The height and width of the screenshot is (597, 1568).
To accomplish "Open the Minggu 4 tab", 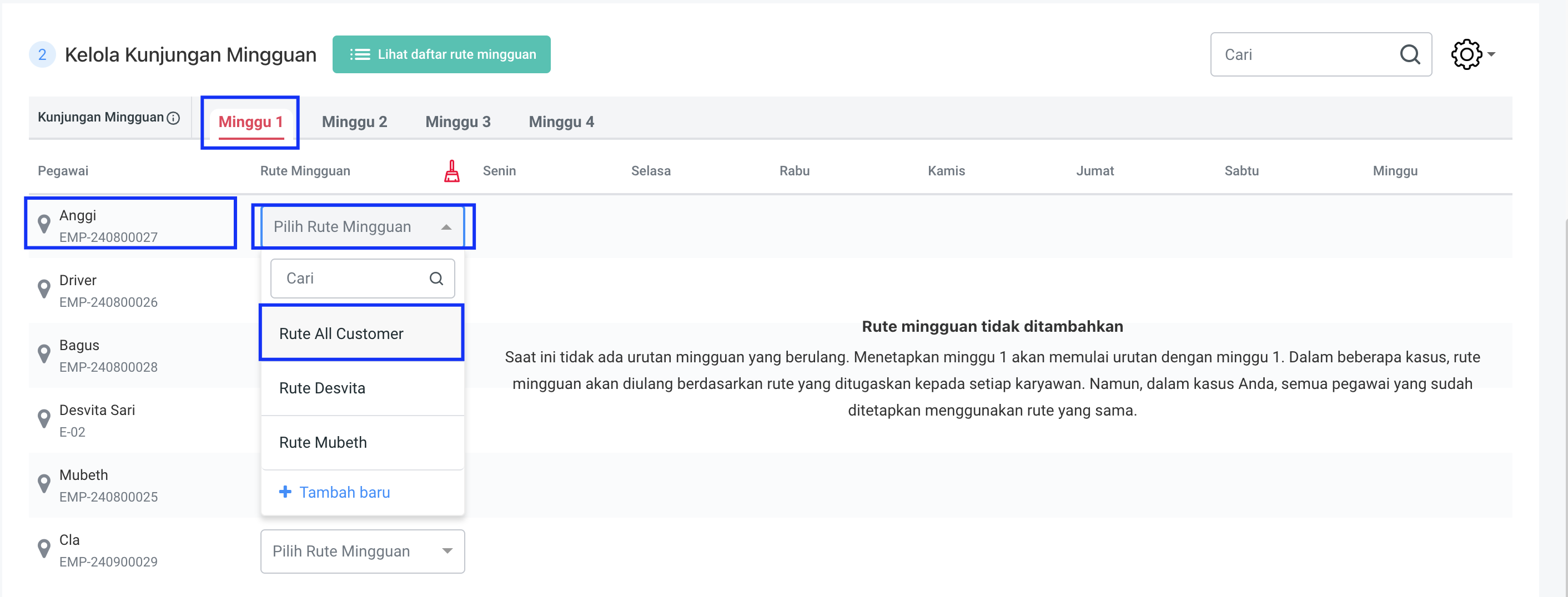I will (x=561, y=122).
